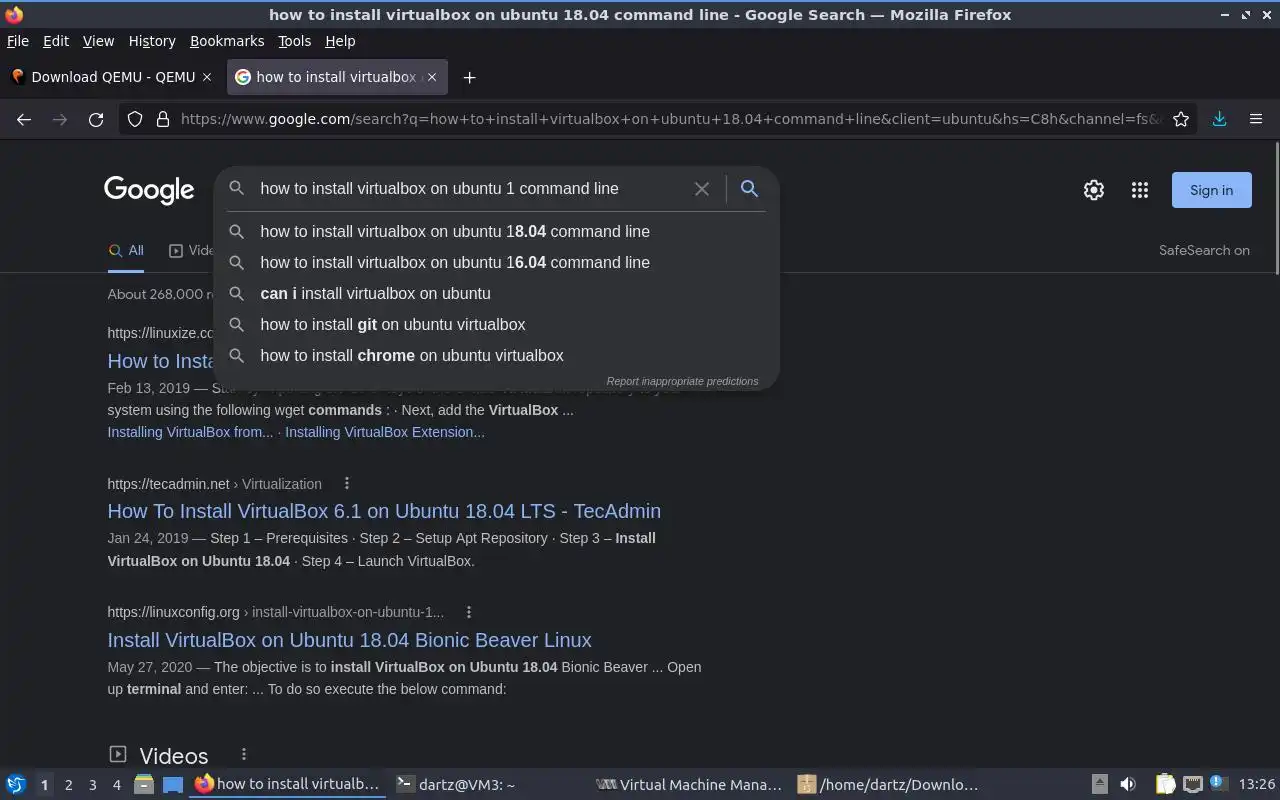Click the Firefox URL address bar

tap(670, 119)
